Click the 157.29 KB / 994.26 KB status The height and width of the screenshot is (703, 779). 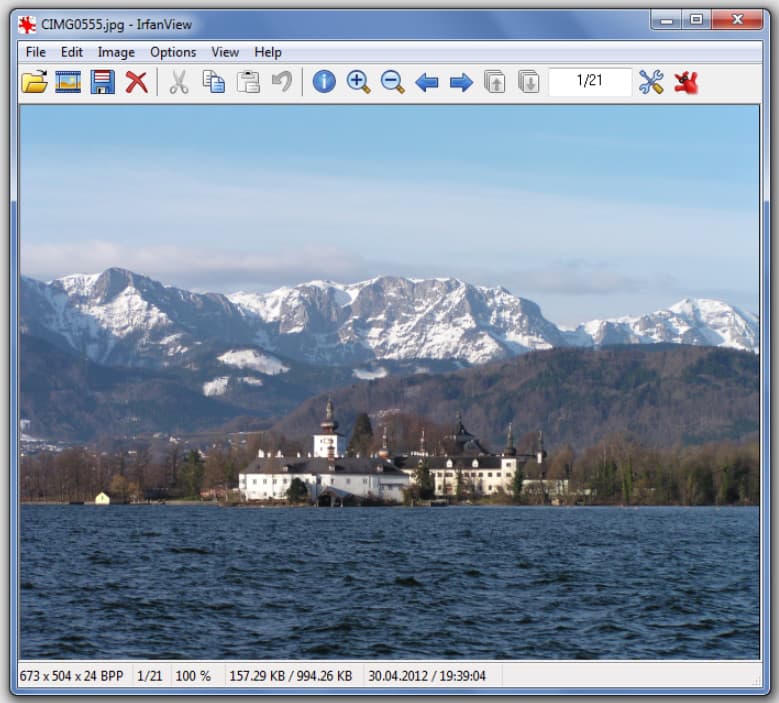291,676
